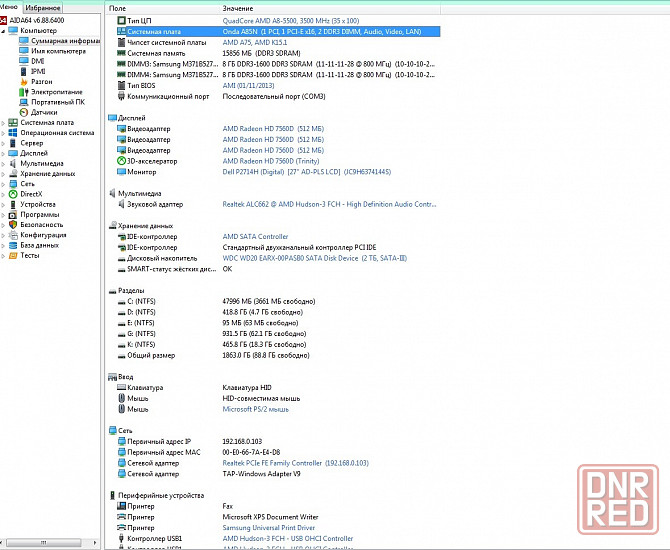This screenshot has height=550, width=670.
Task: Click left panel scrollbar right arrow
Action: 95,543
